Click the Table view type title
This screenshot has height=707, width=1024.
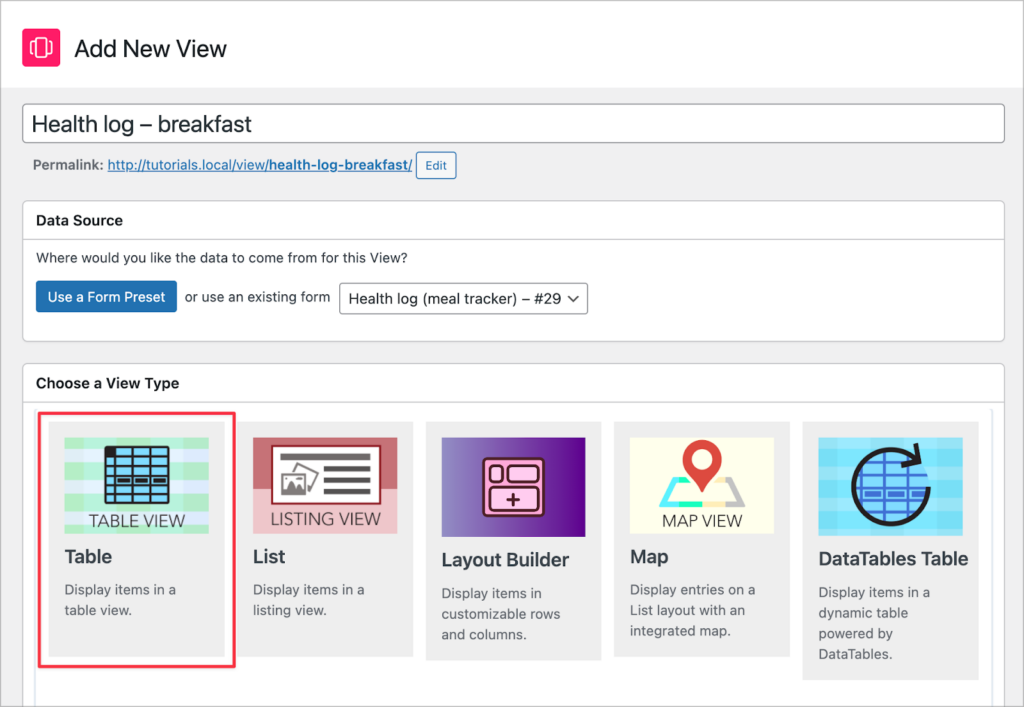click(x=88, y=557)
